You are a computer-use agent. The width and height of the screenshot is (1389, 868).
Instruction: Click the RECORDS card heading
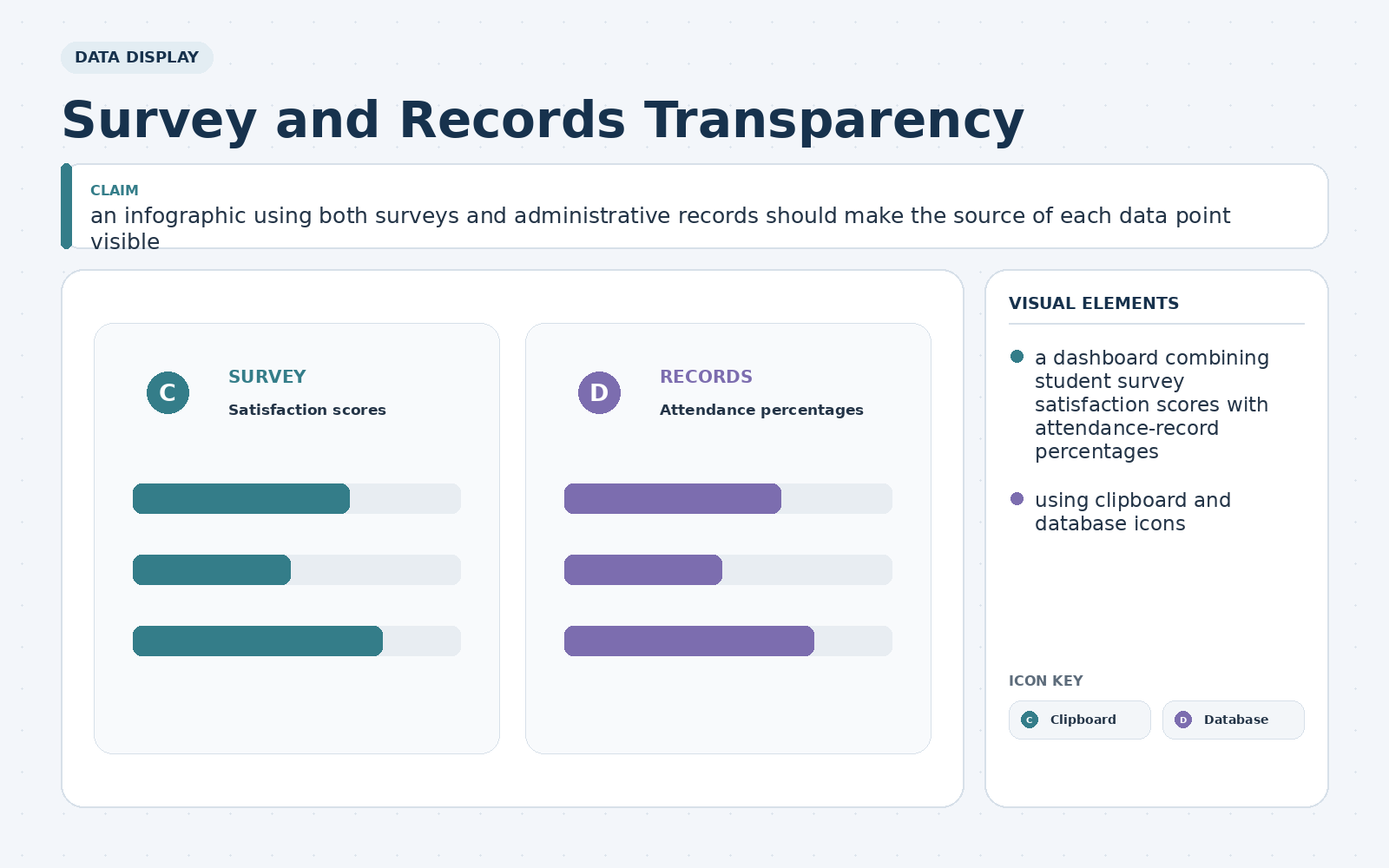(706, 377)
